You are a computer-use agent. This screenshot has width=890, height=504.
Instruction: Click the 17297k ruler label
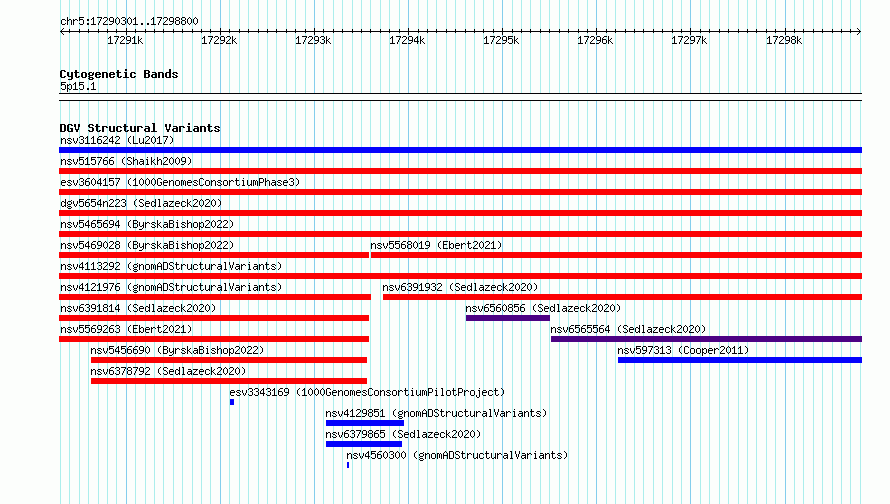[x=689, y=40]
